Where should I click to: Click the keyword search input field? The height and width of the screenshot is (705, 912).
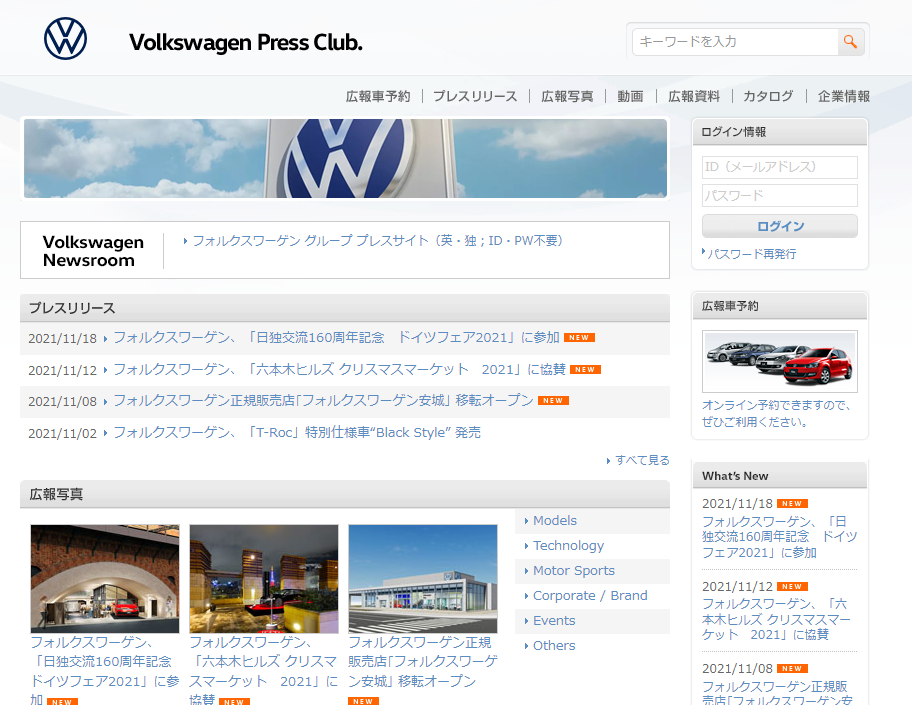pyautogui.click(x=735, y=42)
